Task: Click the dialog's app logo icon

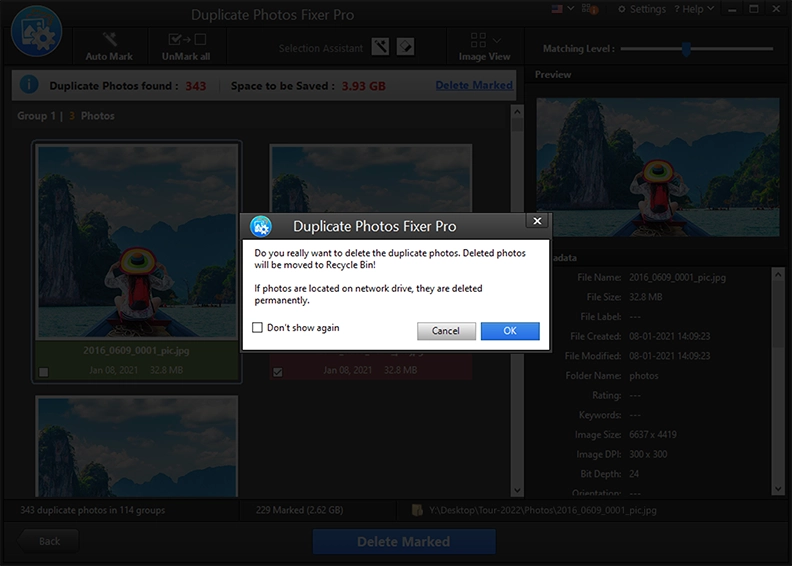Action: tap(261, 227)
